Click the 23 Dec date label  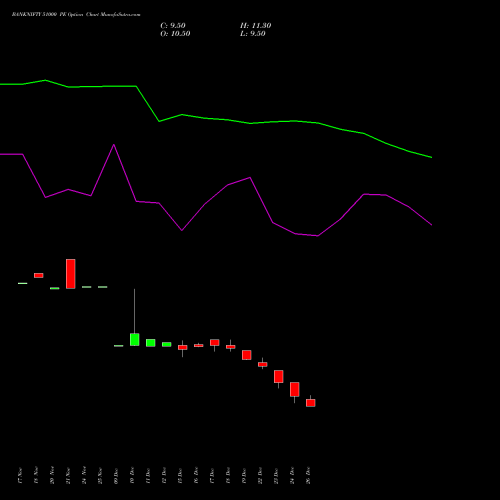coord(276,475)
